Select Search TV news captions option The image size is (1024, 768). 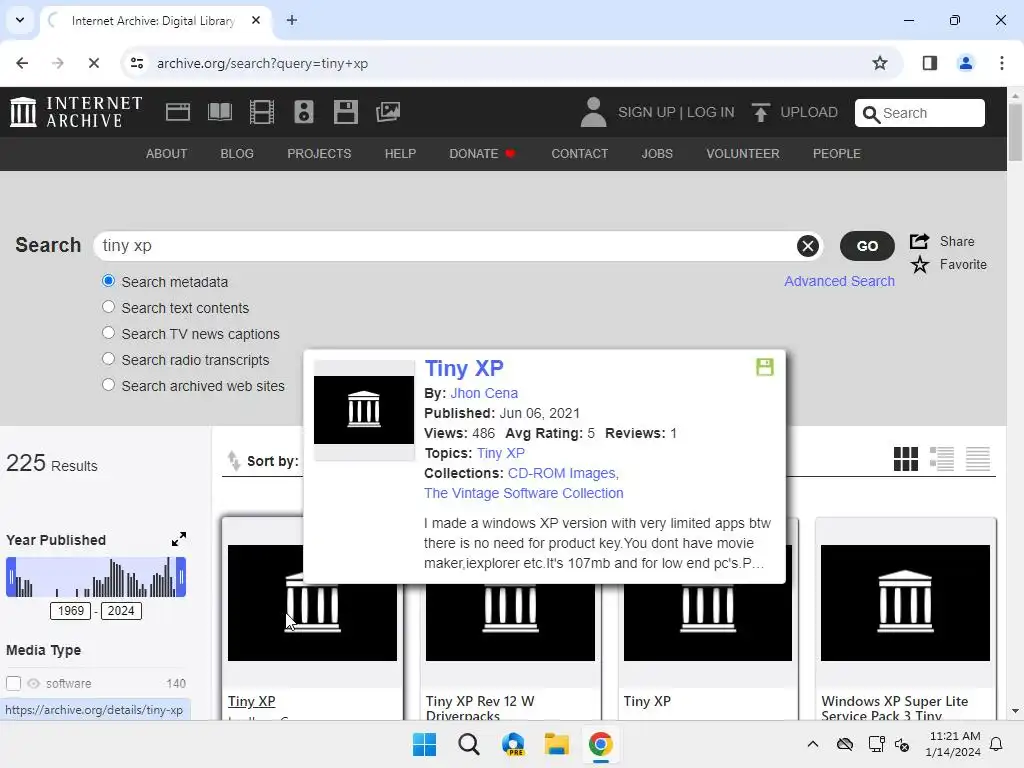[x=108, y=333]
